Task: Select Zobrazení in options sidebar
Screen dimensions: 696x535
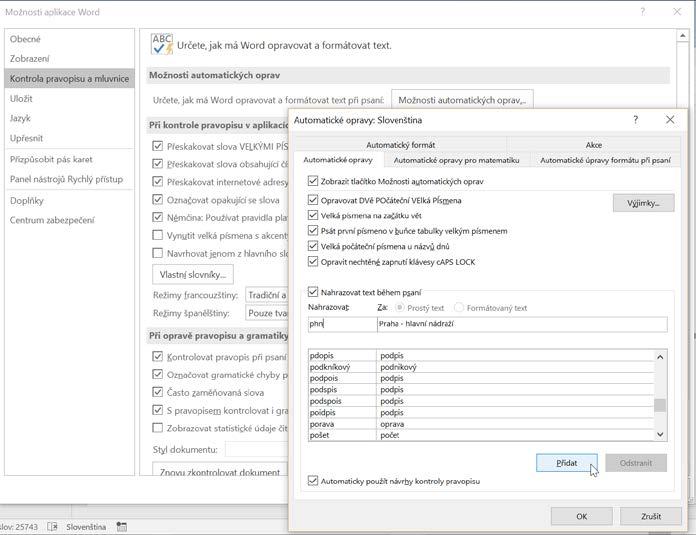Action: pos(69,59)
